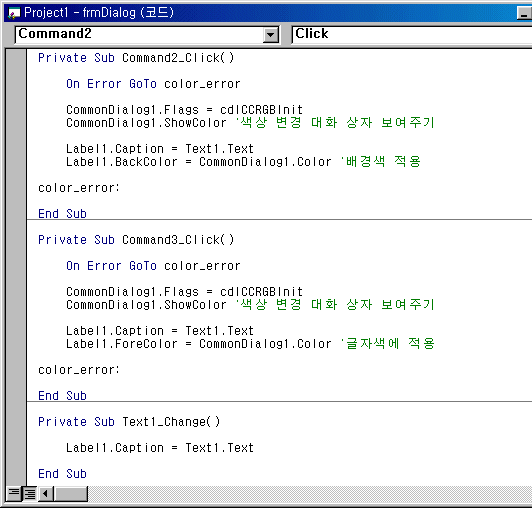Image resolution: width=532 pixels, height=508 pixels.
Task: Click the form icon in the title bar
Action: (x=14, y=13)
